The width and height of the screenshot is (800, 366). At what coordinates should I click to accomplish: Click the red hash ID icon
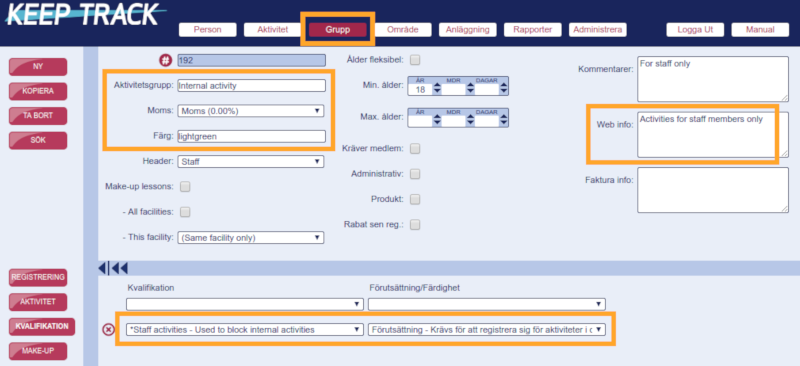[x=165, y=60]
